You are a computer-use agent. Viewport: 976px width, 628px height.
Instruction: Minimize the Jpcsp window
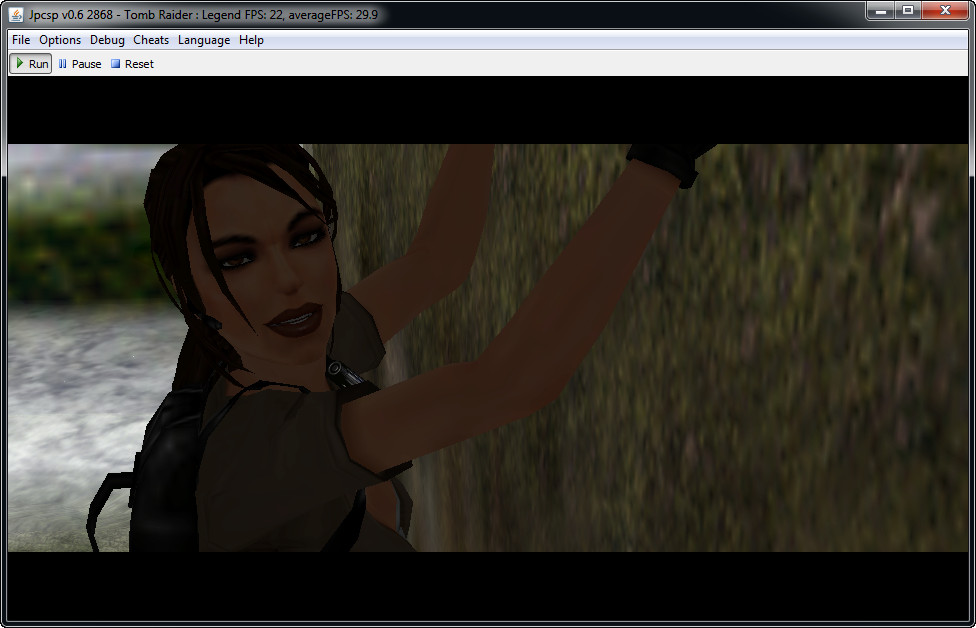point(881,11)
